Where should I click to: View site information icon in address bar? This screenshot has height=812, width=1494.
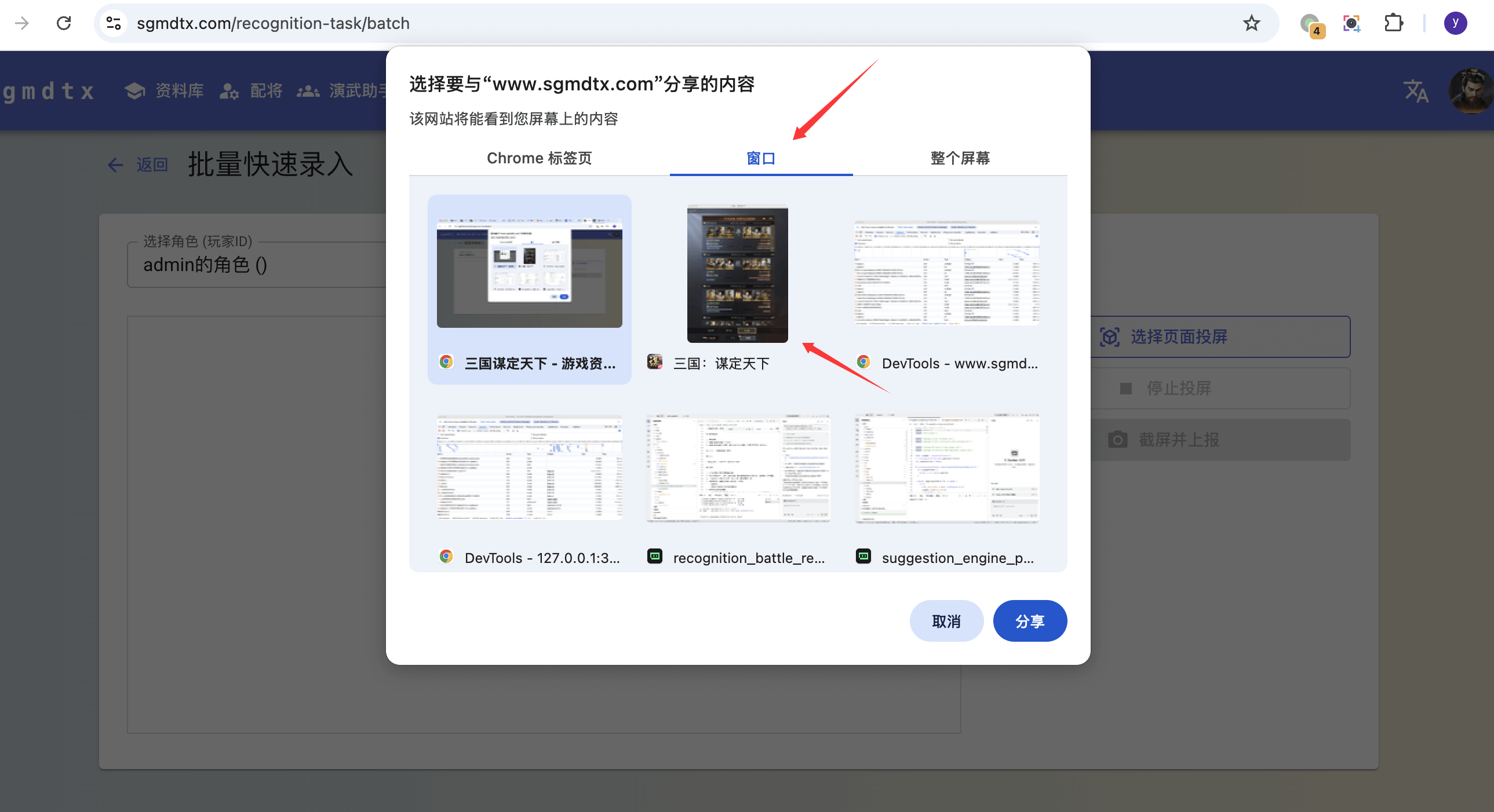tap(114, 23)
